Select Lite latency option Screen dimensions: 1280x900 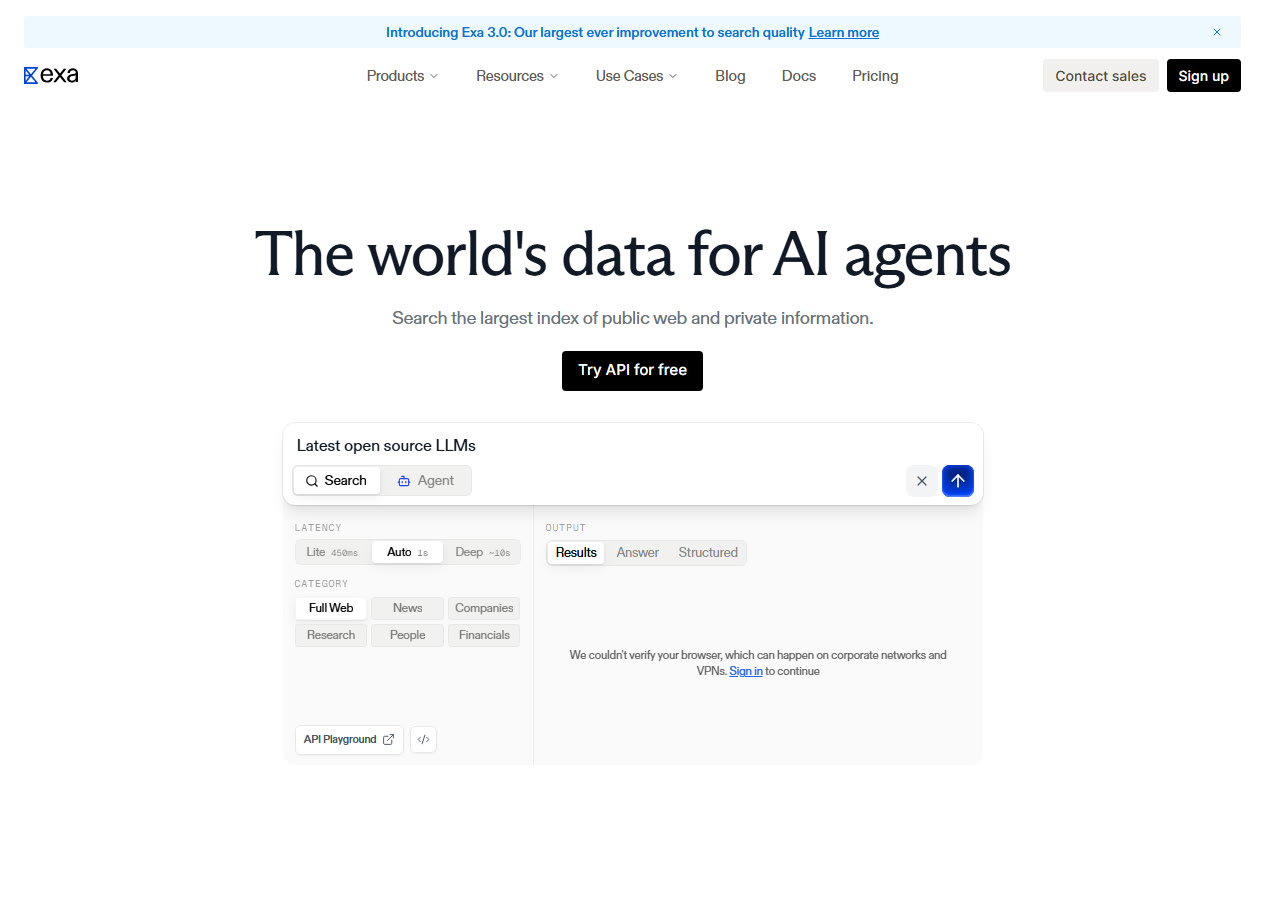point(333,552)
